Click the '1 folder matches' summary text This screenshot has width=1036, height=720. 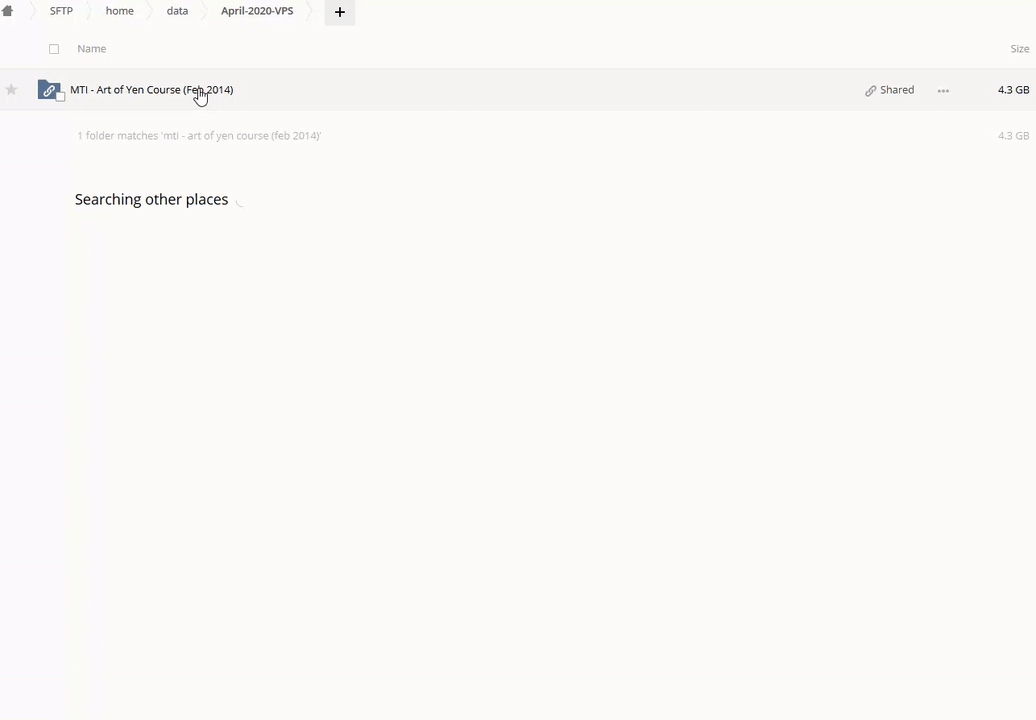pos(199,136)
